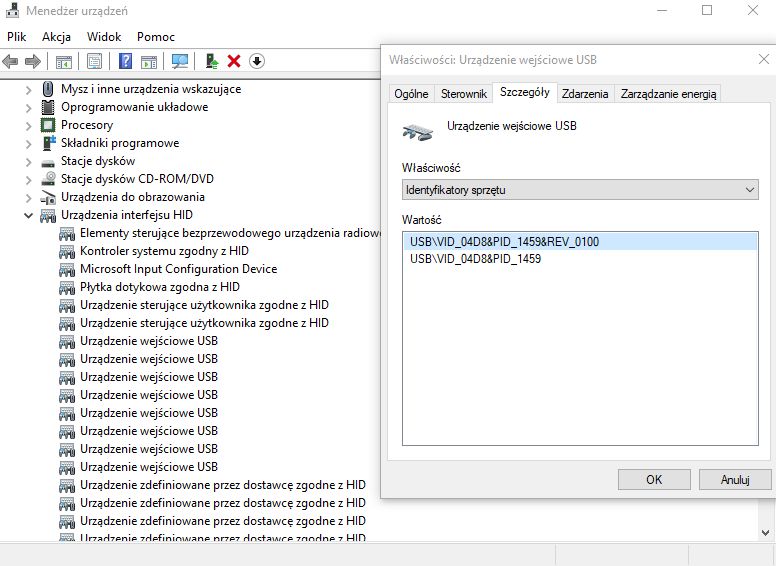This screenshot has height=566, width=776.
Task: Click the icon beside Składniki programowe
Action: (49, 143)
